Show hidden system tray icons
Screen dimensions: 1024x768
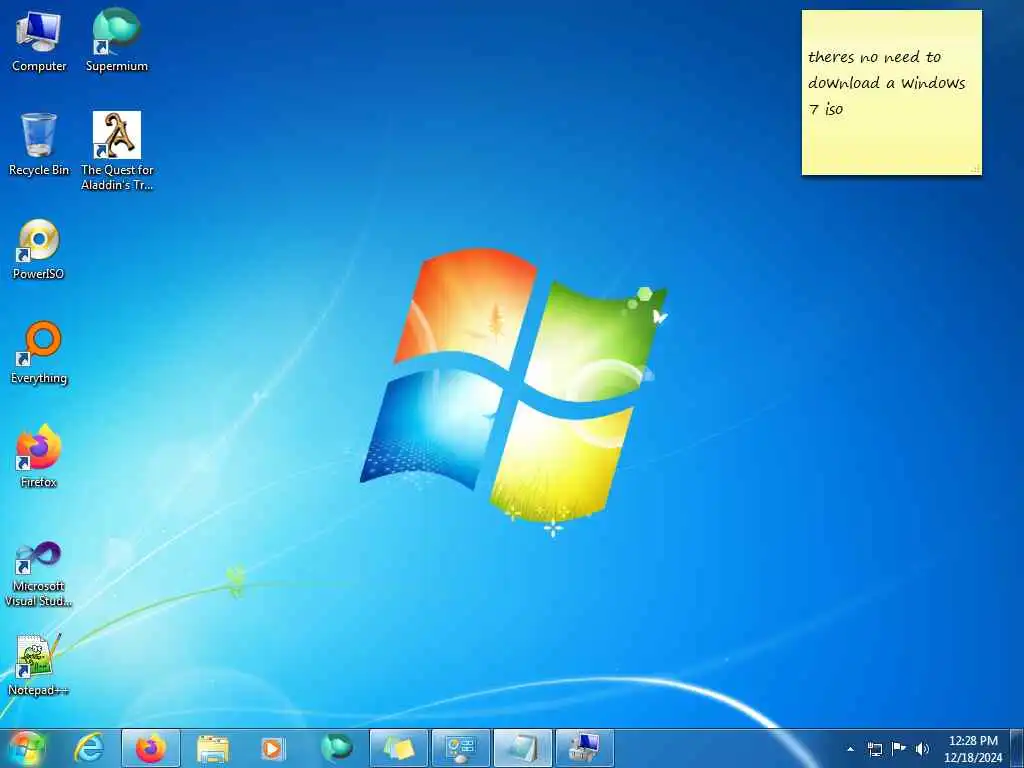tap(850, 749)
